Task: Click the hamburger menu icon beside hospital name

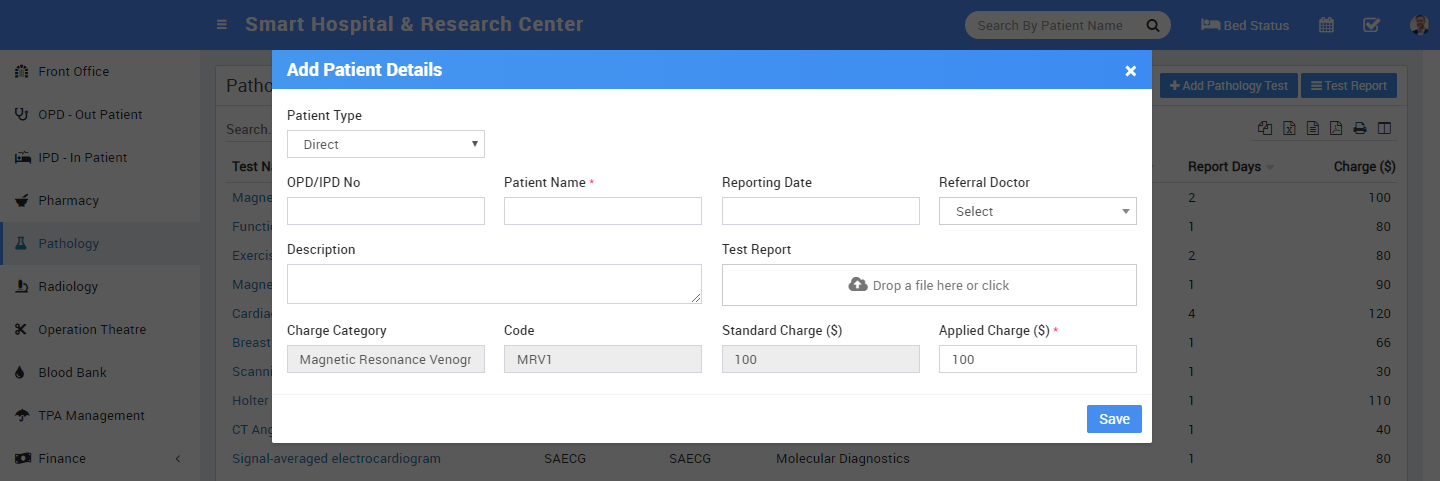Action: pyautogui.click(x=222, y=25)
